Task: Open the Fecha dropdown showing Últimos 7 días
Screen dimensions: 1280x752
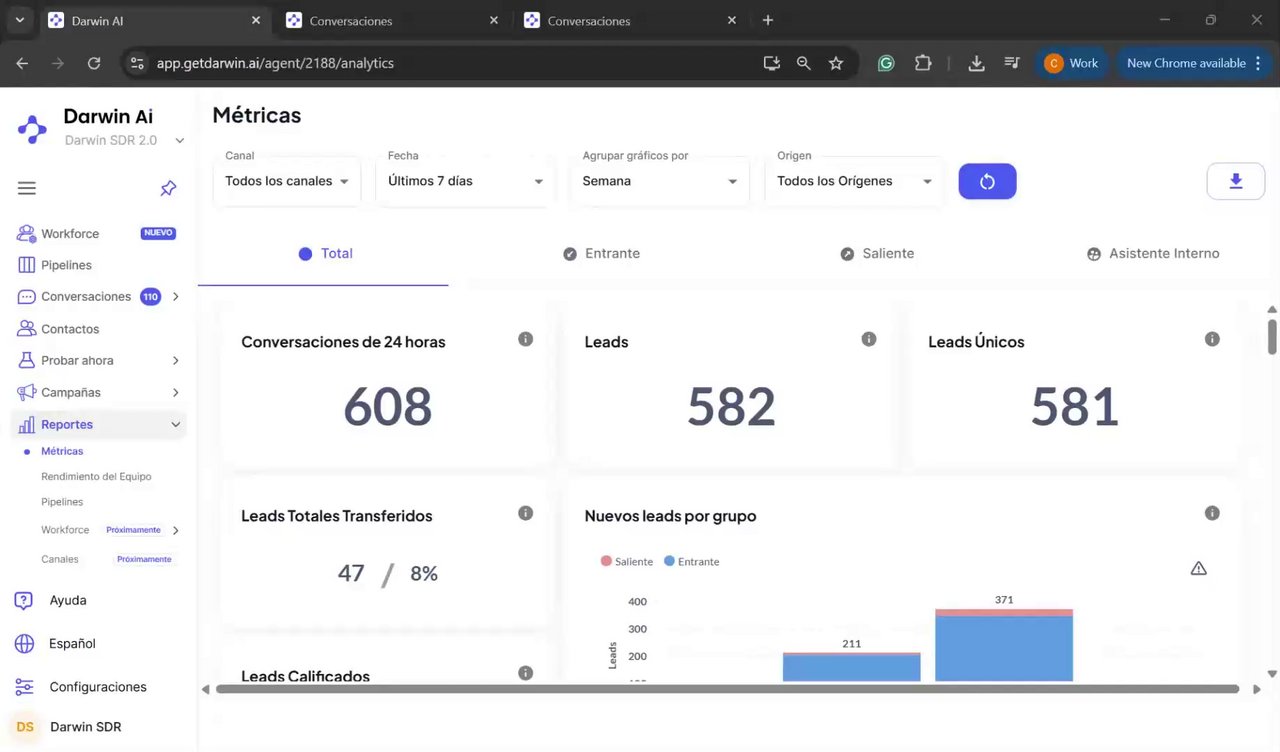Action: pyautogui.click(x=465, y=181)
